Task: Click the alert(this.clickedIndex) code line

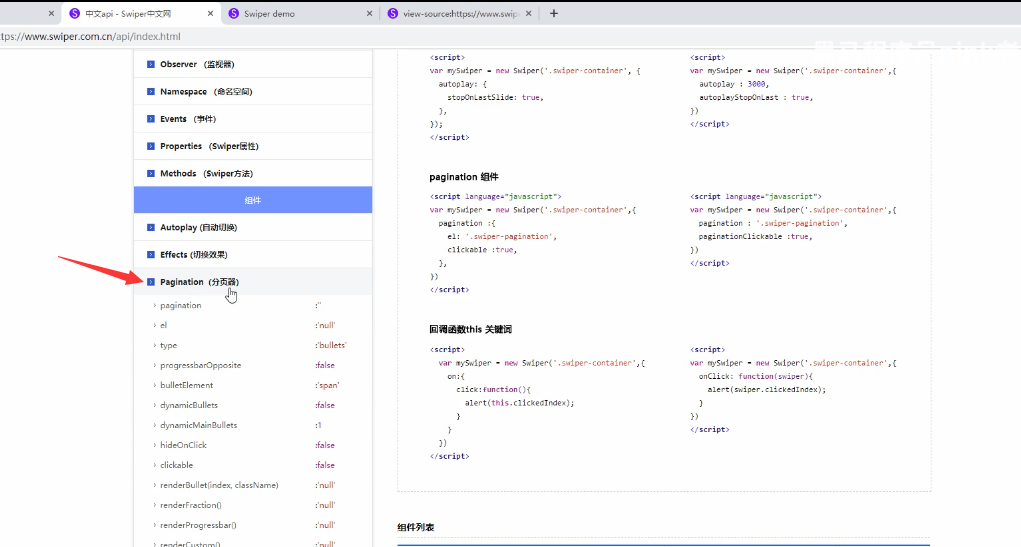Action: 520,403
